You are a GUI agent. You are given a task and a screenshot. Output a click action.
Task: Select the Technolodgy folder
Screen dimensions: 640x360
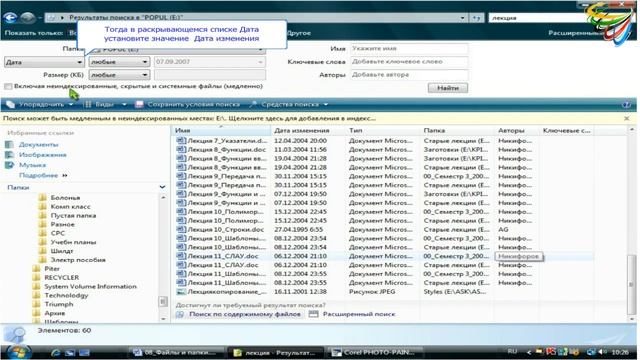pyautogui.click(x=66, y=295)
